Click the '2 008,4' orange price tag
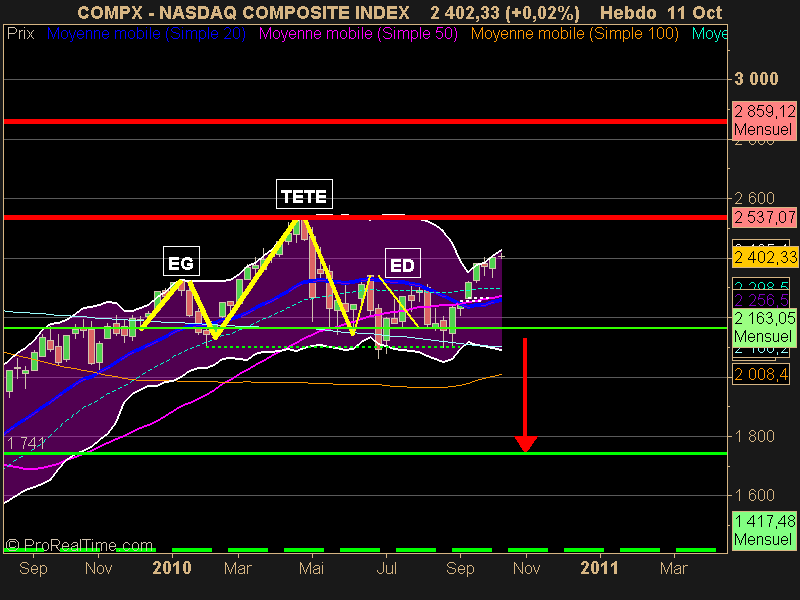This screenshot has height=600, width=800. (761, 374)
